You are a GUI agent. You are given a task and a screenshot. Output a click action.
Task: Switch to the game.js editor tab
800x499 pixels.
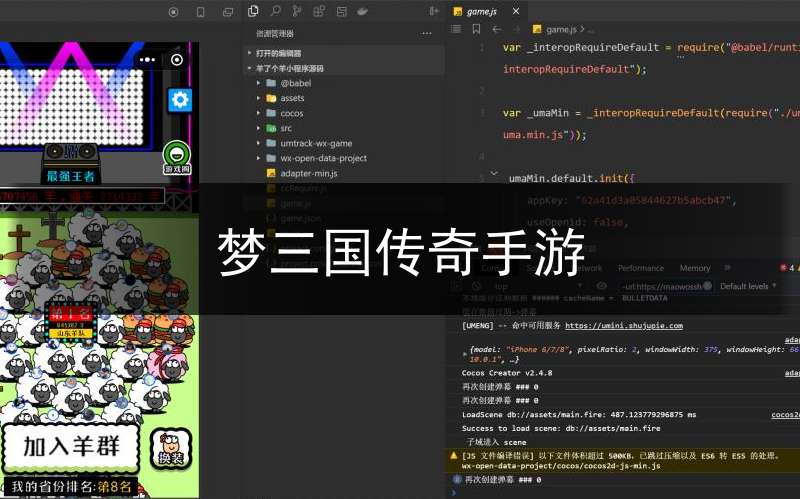click(481, 11)
